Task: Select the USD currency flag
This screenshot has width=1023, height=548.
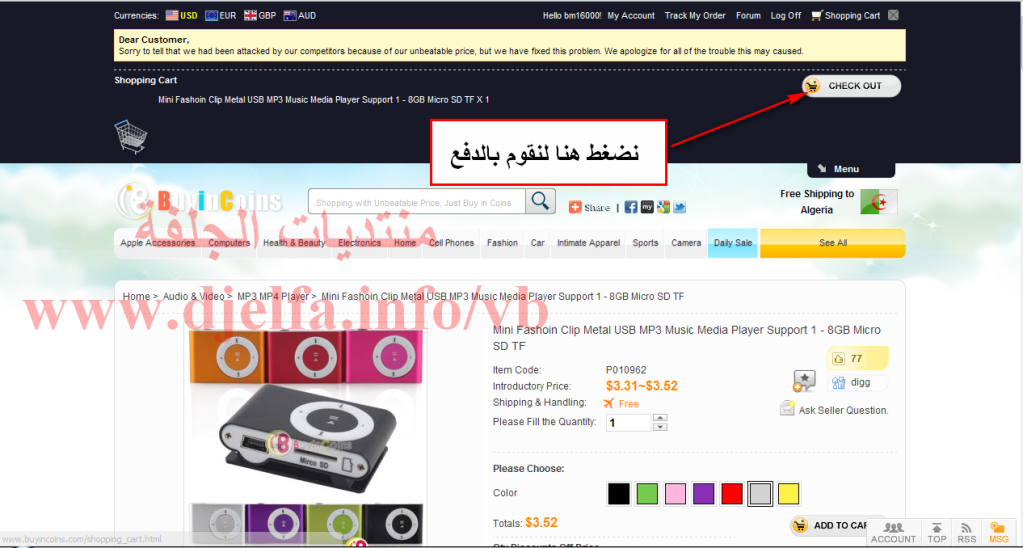Action: point(172,15)
